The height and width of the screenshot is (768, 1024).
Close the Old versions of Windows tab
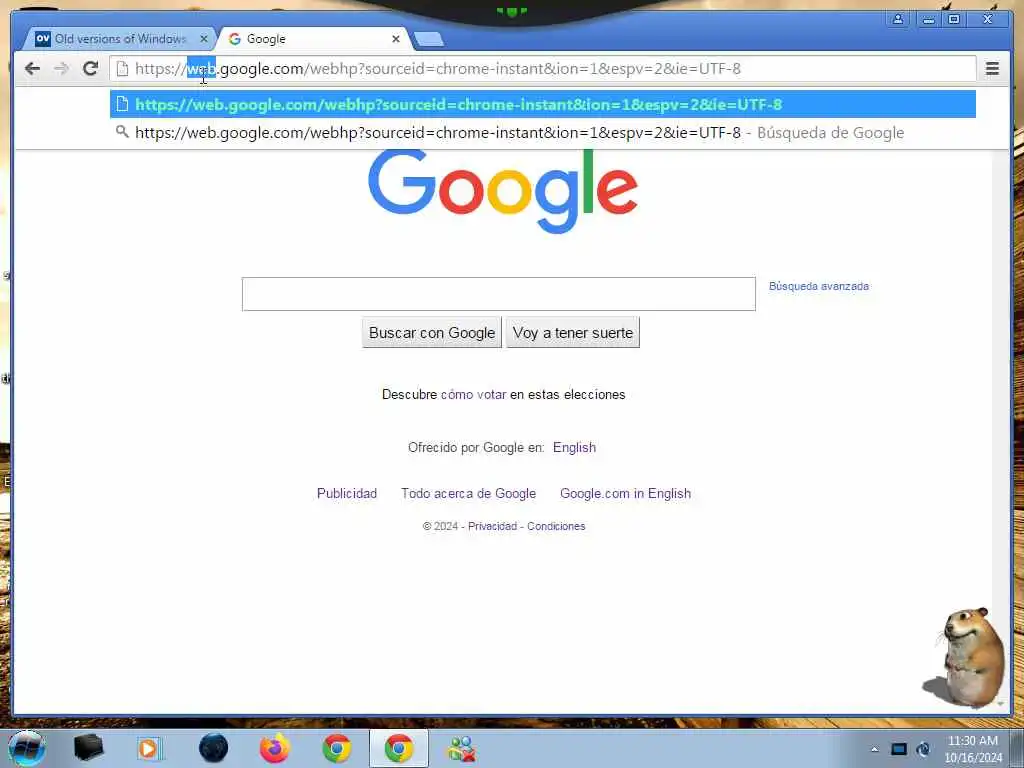coord(204,39)
